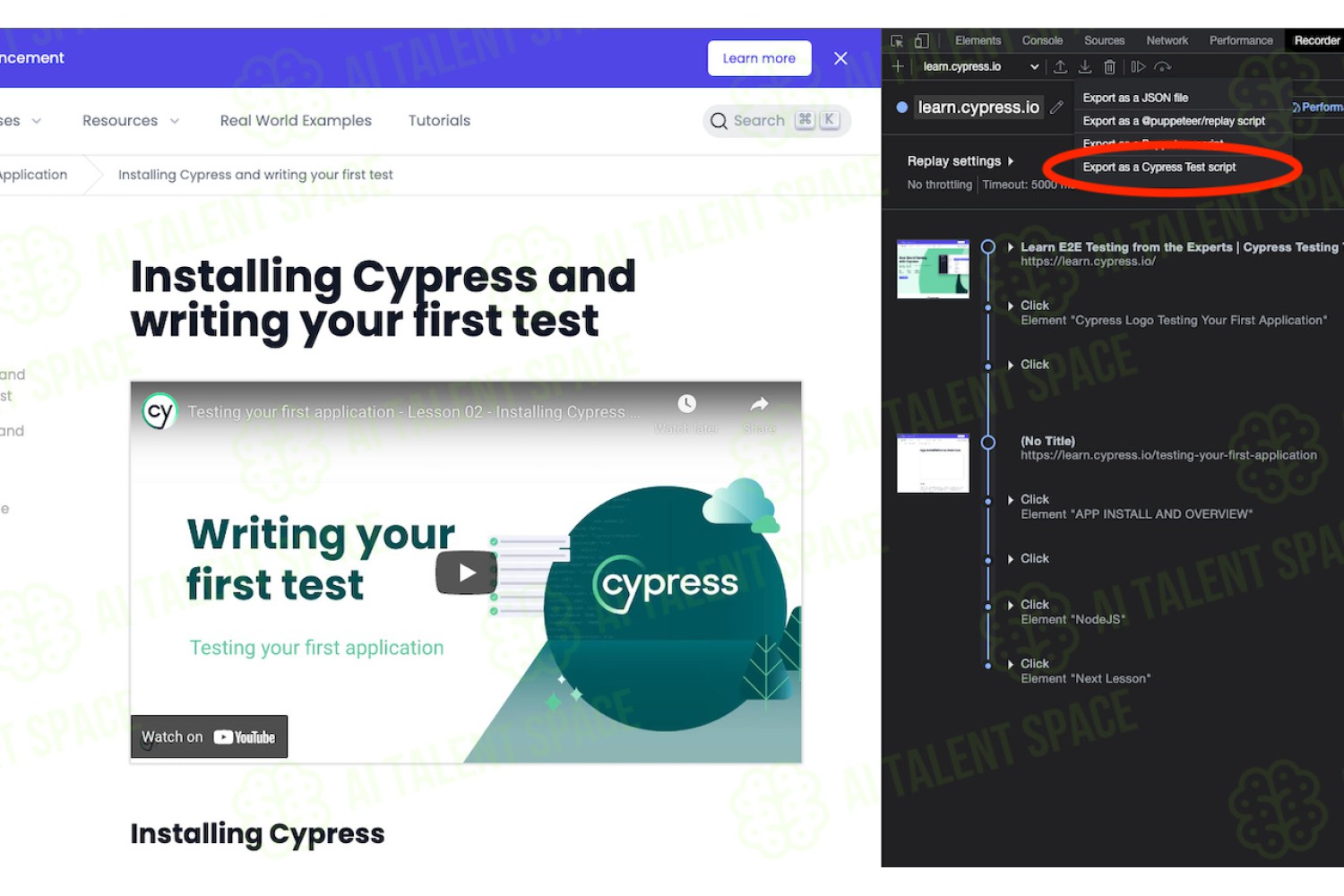Switch to the Console tab

pos(1042,41)
